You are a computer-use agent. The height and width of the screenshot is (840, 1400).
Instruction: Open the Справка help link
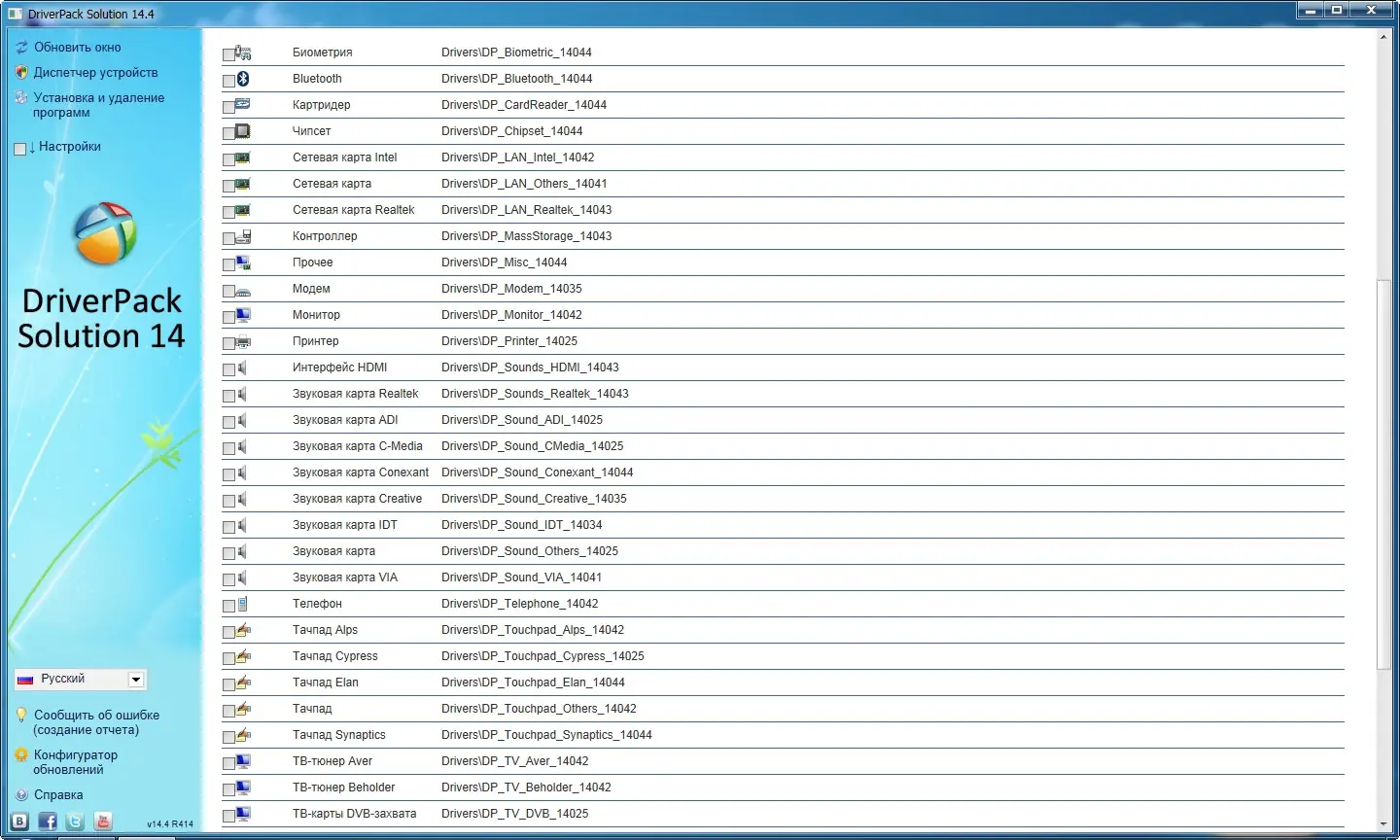pyautogui.click(x=58, y=795)
